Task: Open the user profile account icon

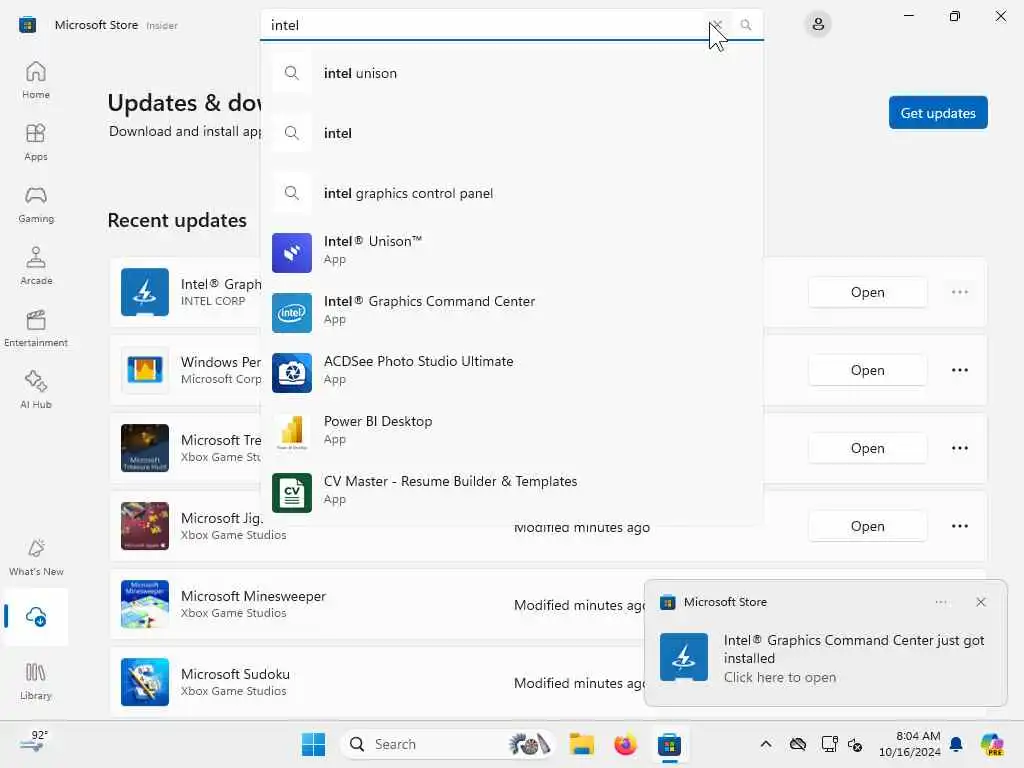Action: pyautogui.click(x=818, y=25)
